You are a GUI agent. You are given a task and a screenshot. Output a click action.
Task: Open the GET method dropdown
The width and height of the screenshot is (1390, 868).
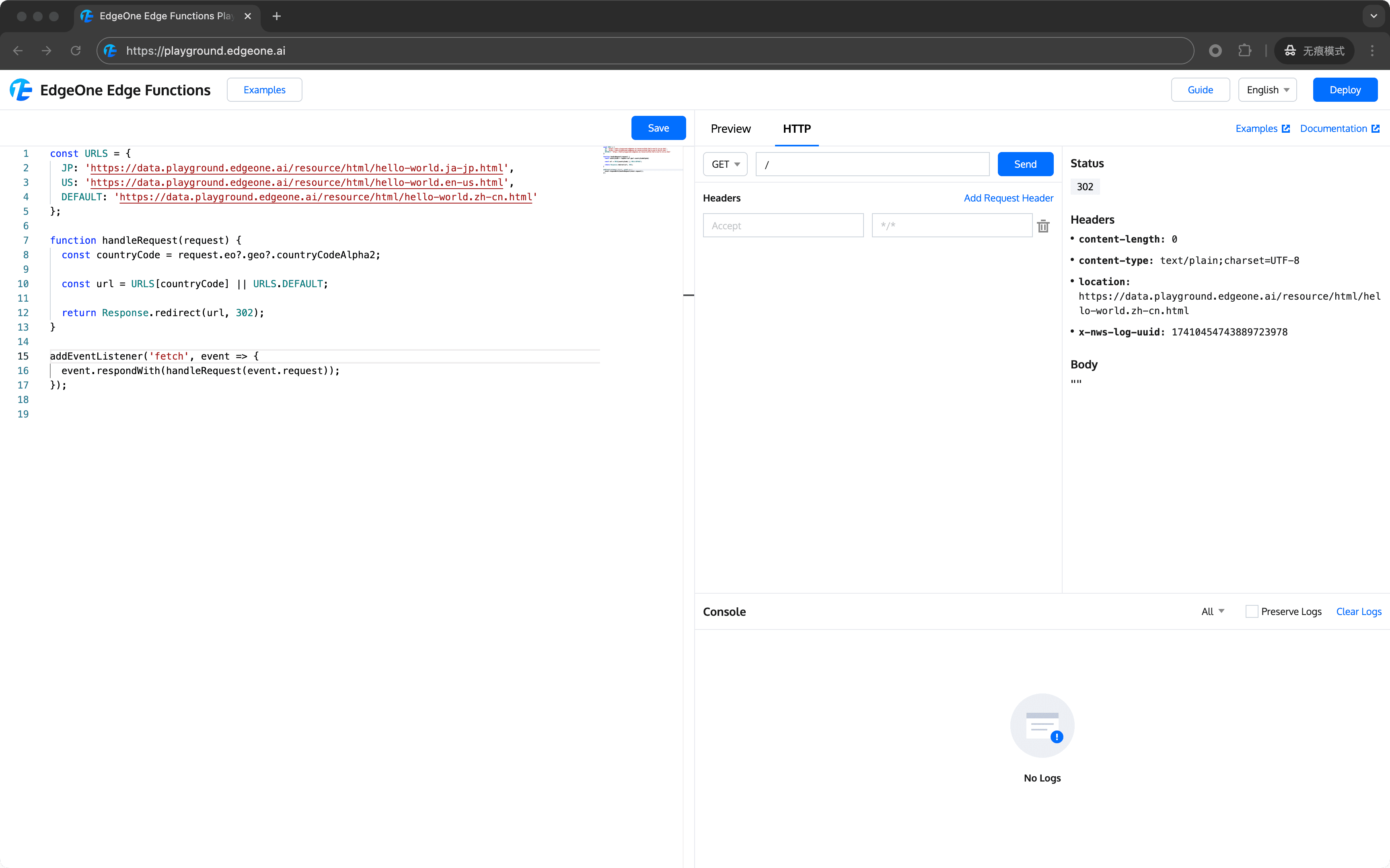coord(725,164)
